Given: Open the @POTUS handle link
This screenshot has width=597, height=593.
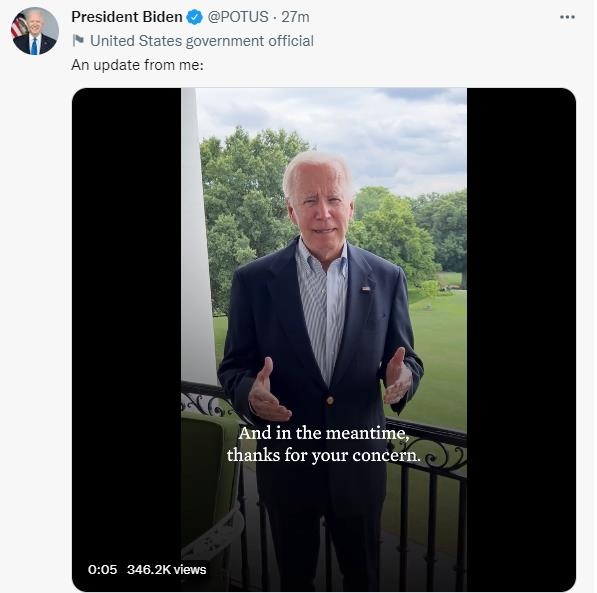Looking at the screenshot, I should 238,17.
